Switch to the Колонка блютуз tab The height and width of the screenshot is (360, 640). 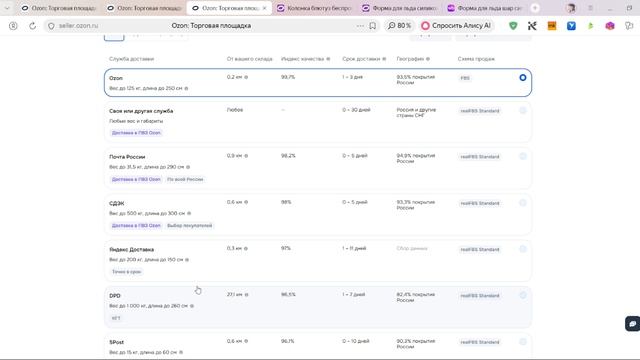click(x=315, y=8)
